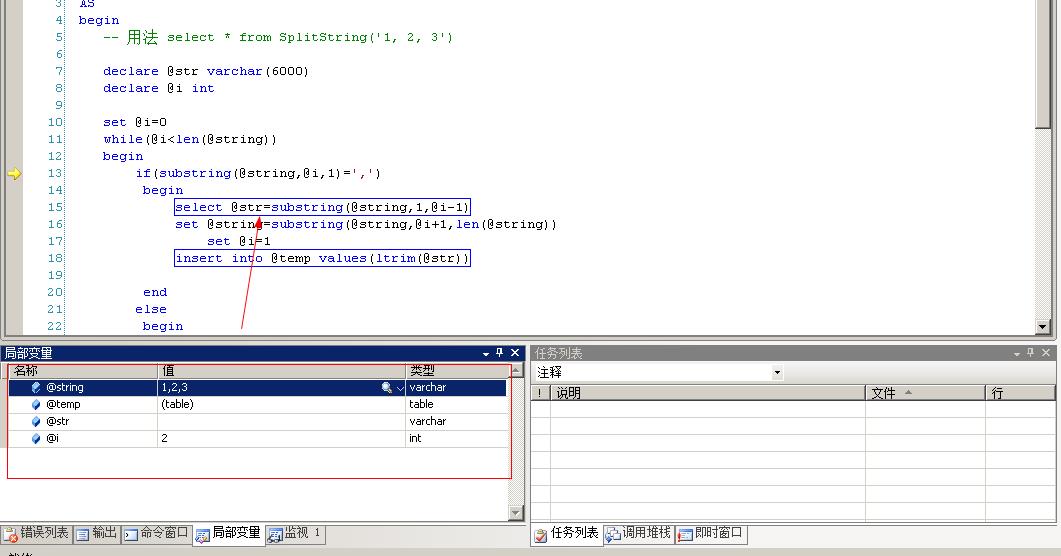
Task: Switch to the 命令窗口 tab
Action: click(156, 534)
